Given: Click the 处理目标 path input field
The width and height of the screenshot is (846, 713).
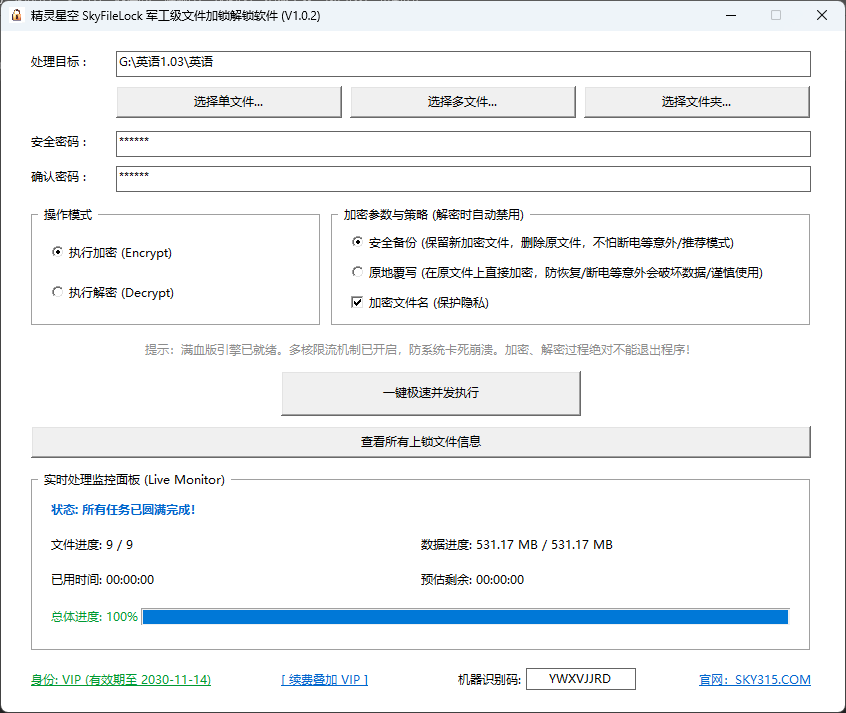Looking at the screenshot, I should [x=463, y=64].
